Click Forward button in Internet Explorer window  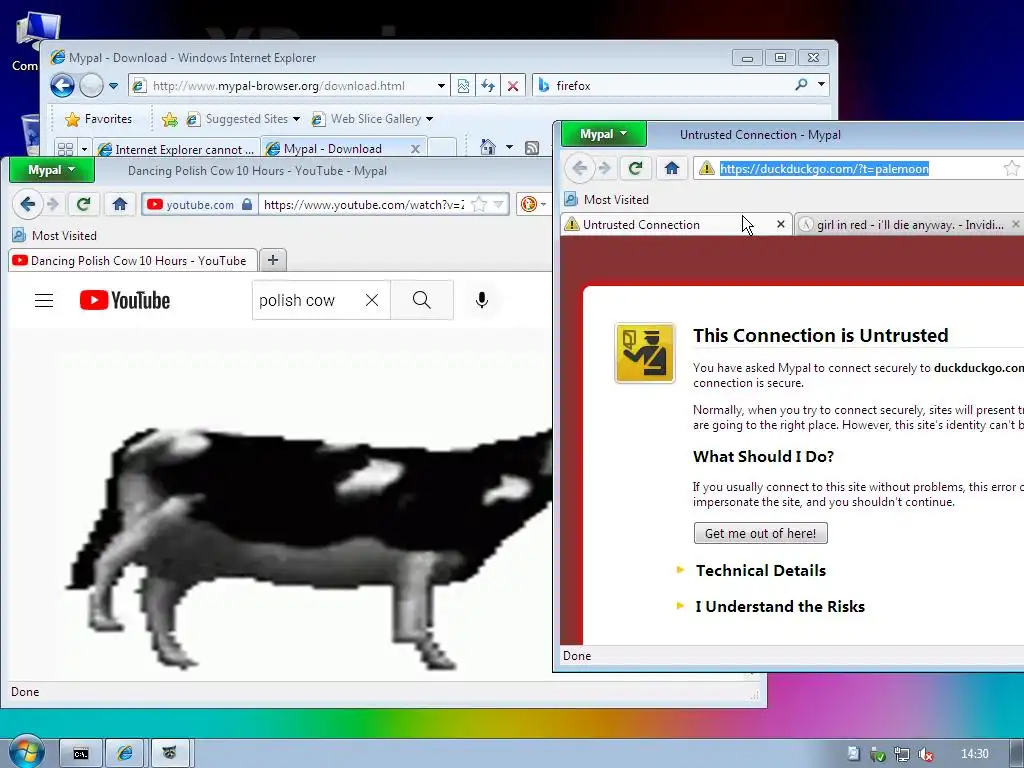pos(91,86)
